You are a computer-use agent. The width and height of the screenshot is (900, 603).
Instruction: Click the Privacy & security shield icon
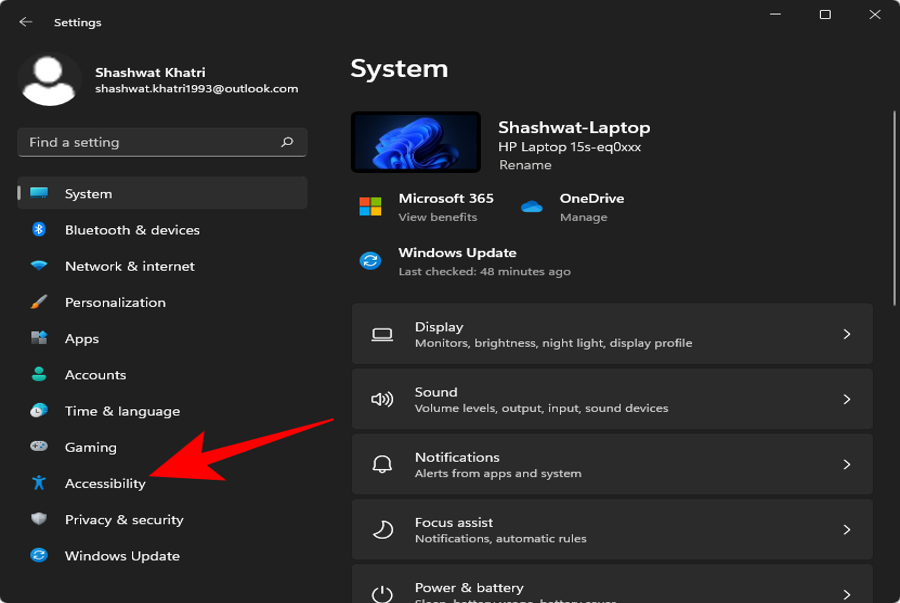[x=39, y=519]
